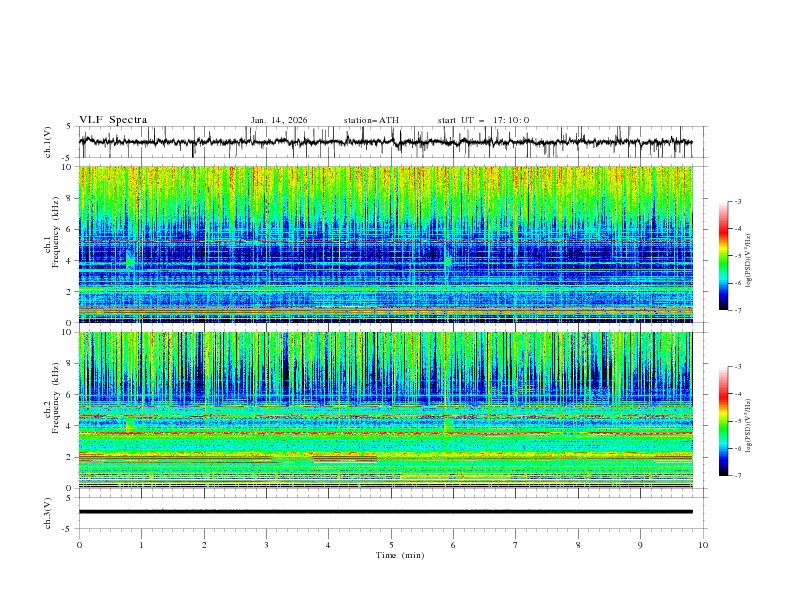Screen dimensions: 792x612
Task: Click the "station=ATH" label
Action: coord(371,120)
